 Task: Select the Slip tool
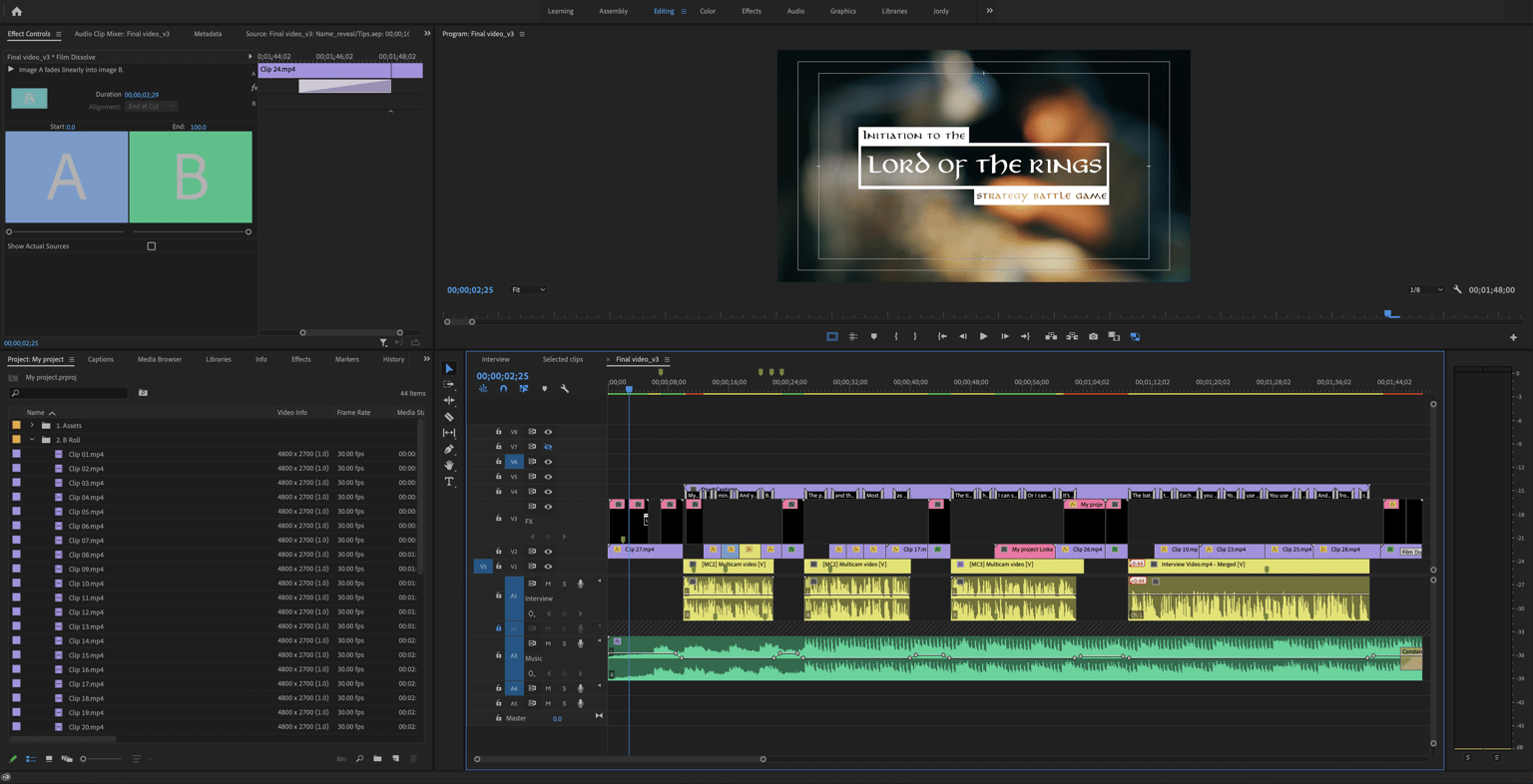[449, 433]
